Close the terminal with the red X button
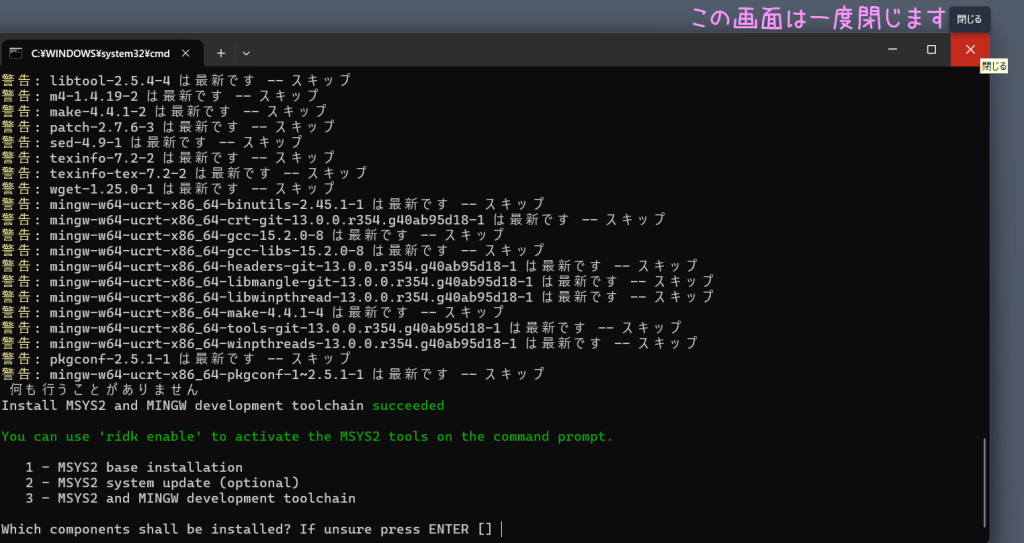 pyautogui.click(x=970, y=50)
